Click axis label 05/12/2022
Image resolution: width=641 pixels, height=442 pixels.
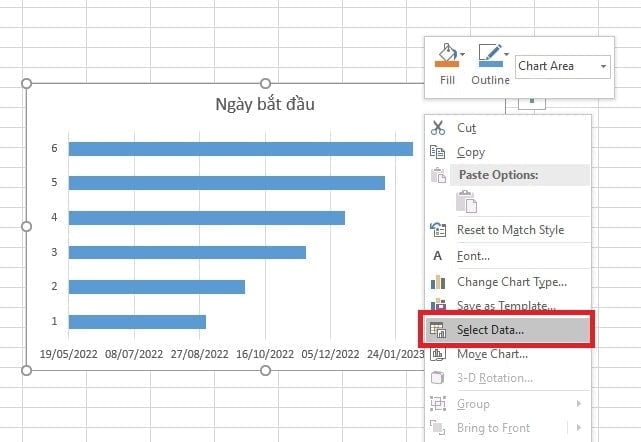[x=330, y=354]
